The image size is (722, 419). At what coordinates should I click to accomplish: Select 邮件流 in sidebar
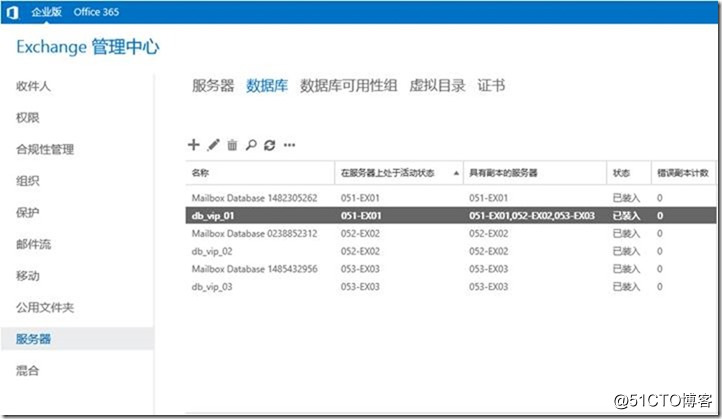click(x=33, y=244)
